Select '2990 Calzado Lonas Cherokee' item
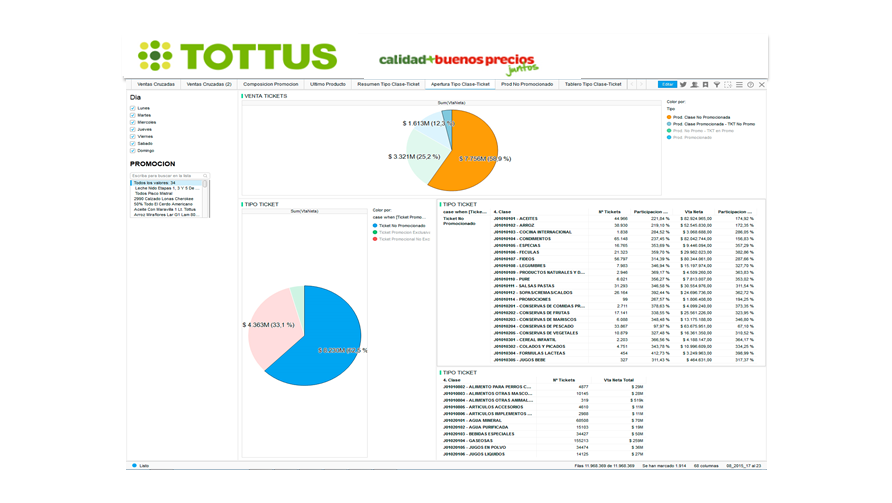 [x=166, y=199]
